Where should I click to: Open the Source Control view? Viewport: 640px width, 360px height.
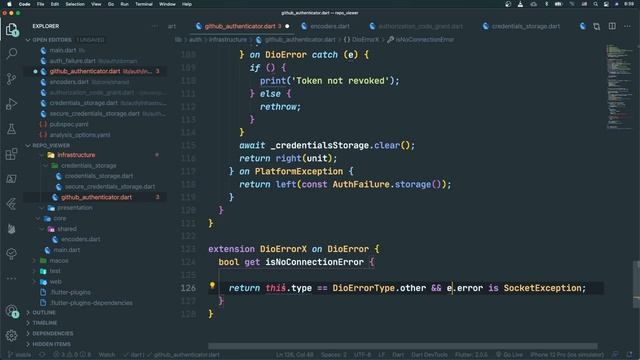pos(11,79)
